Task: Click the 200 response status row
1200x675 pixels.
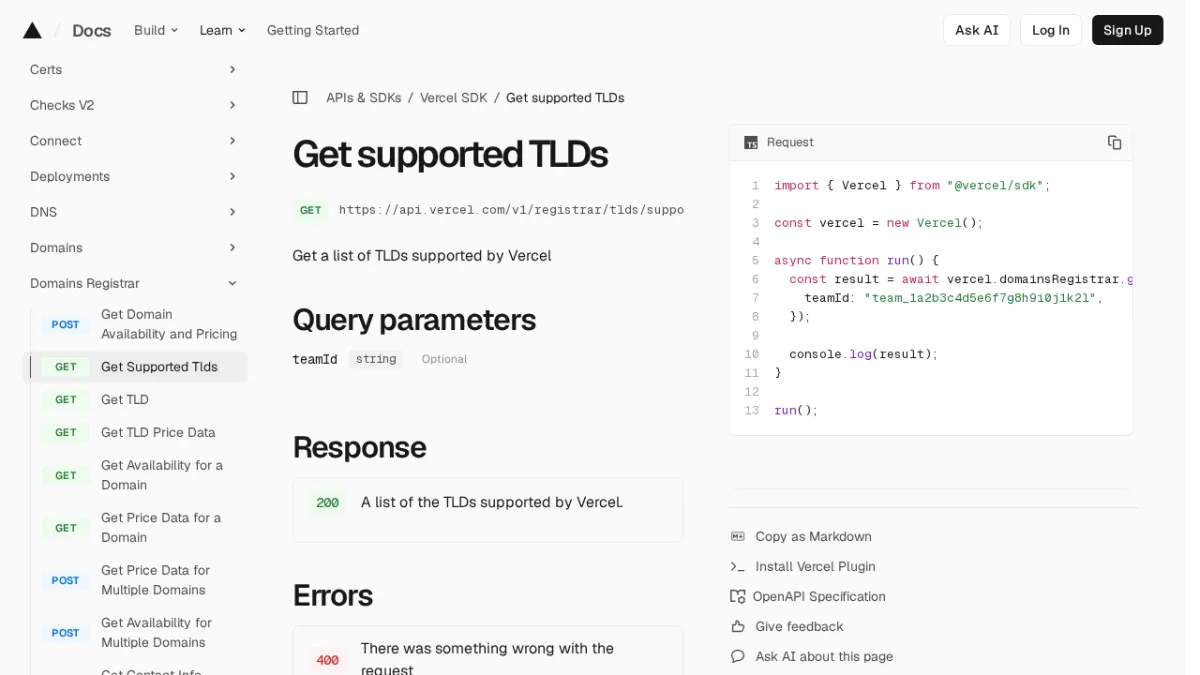Action: (488, 503)
